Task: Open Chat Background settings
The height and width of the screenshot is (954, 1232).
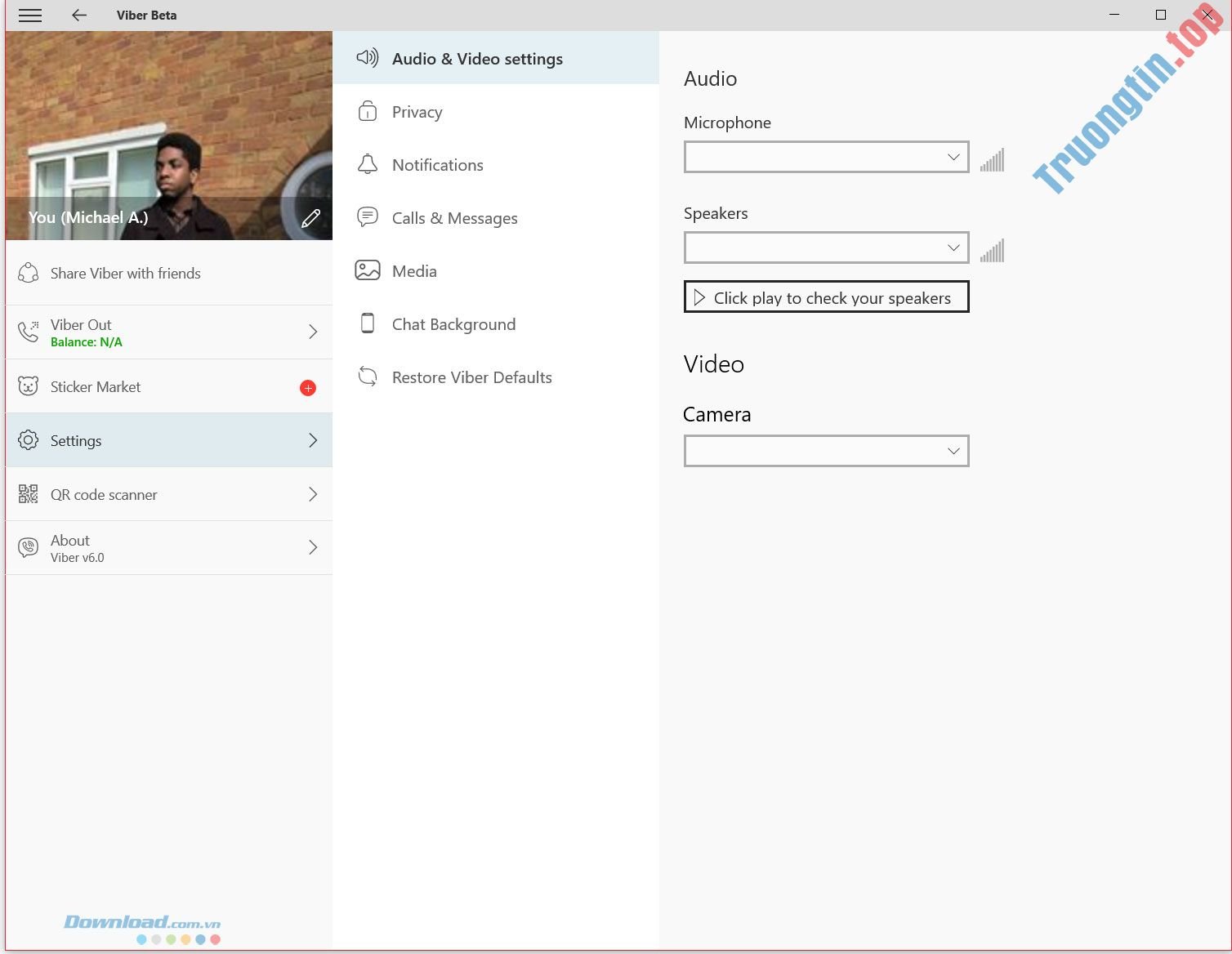Action: [x=496, y=323]
